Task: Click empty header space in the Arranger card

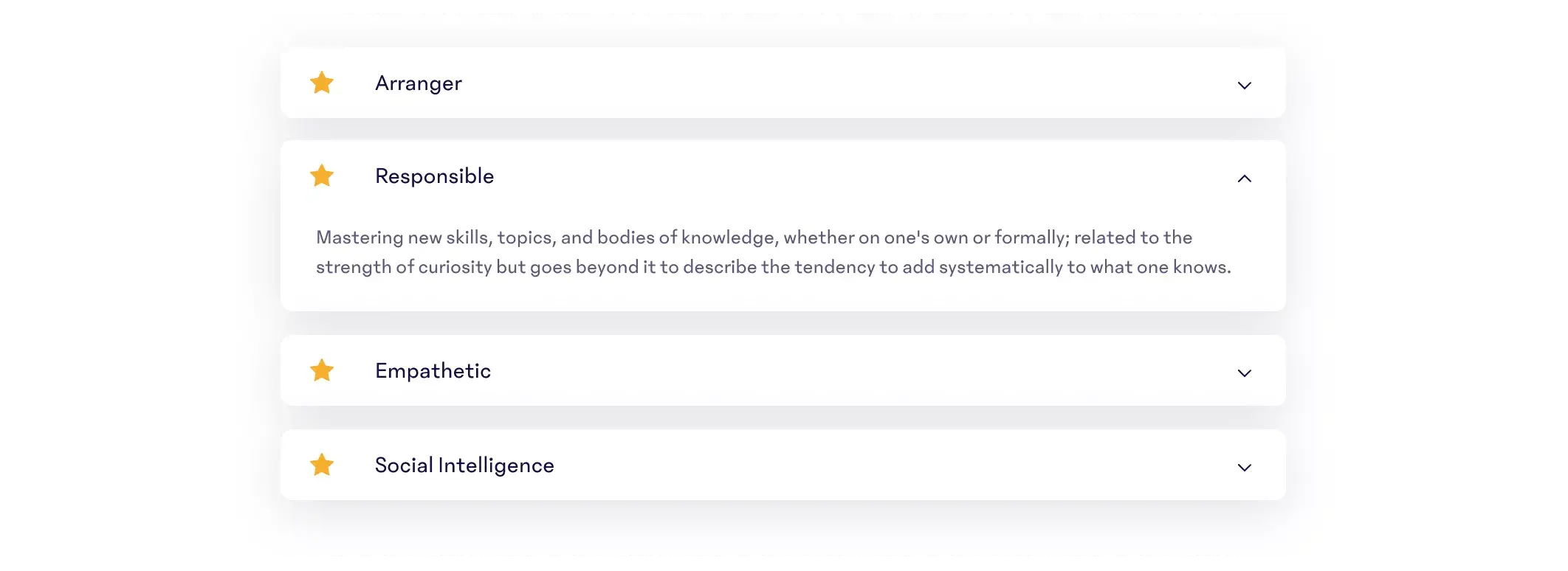Action: [x=812, y=83]
